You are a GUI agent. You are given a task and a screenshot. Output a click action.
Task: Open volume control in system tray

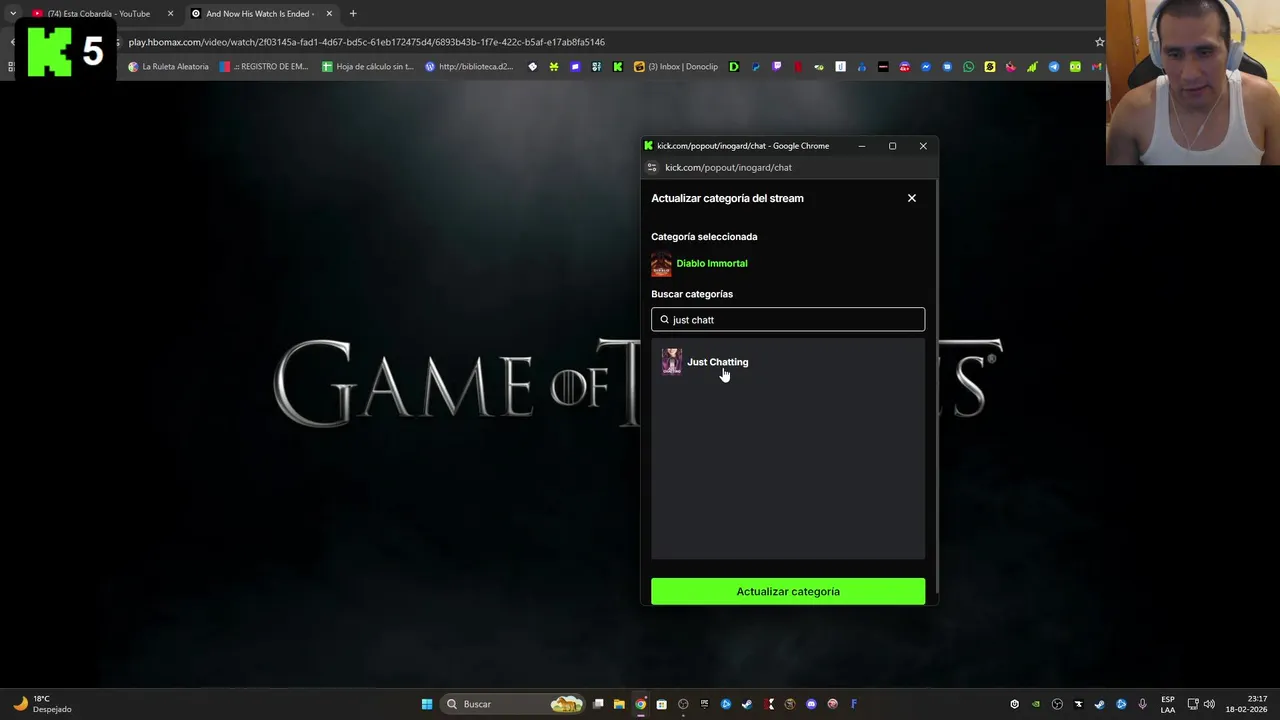click(1209, 704)
